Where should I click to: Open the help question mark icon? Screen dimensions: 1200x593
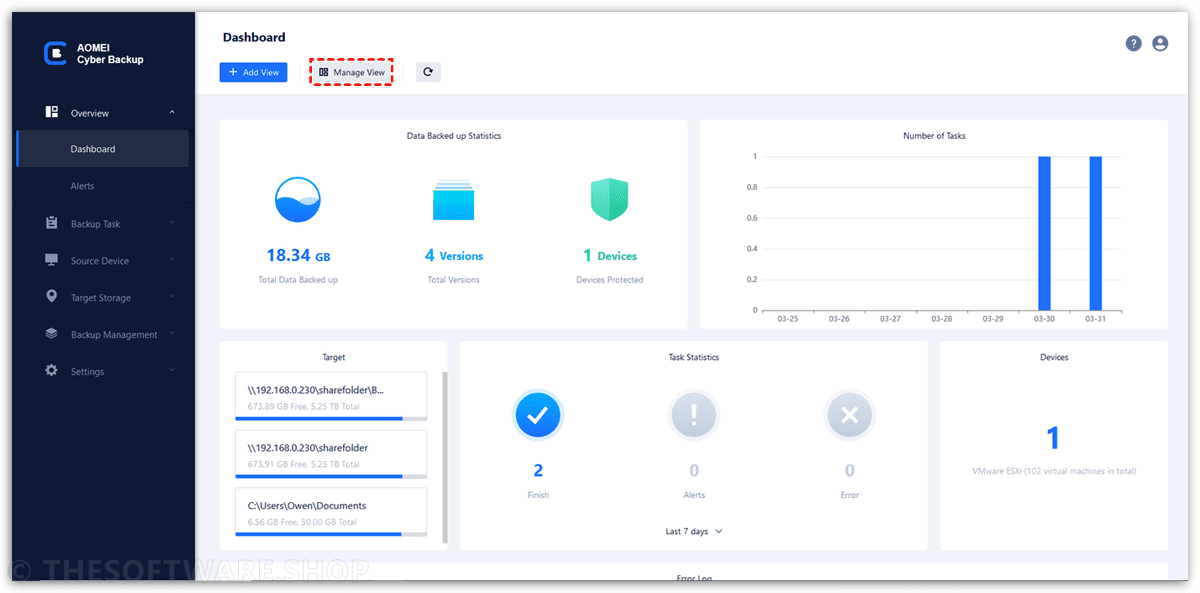coord(1133,43)
